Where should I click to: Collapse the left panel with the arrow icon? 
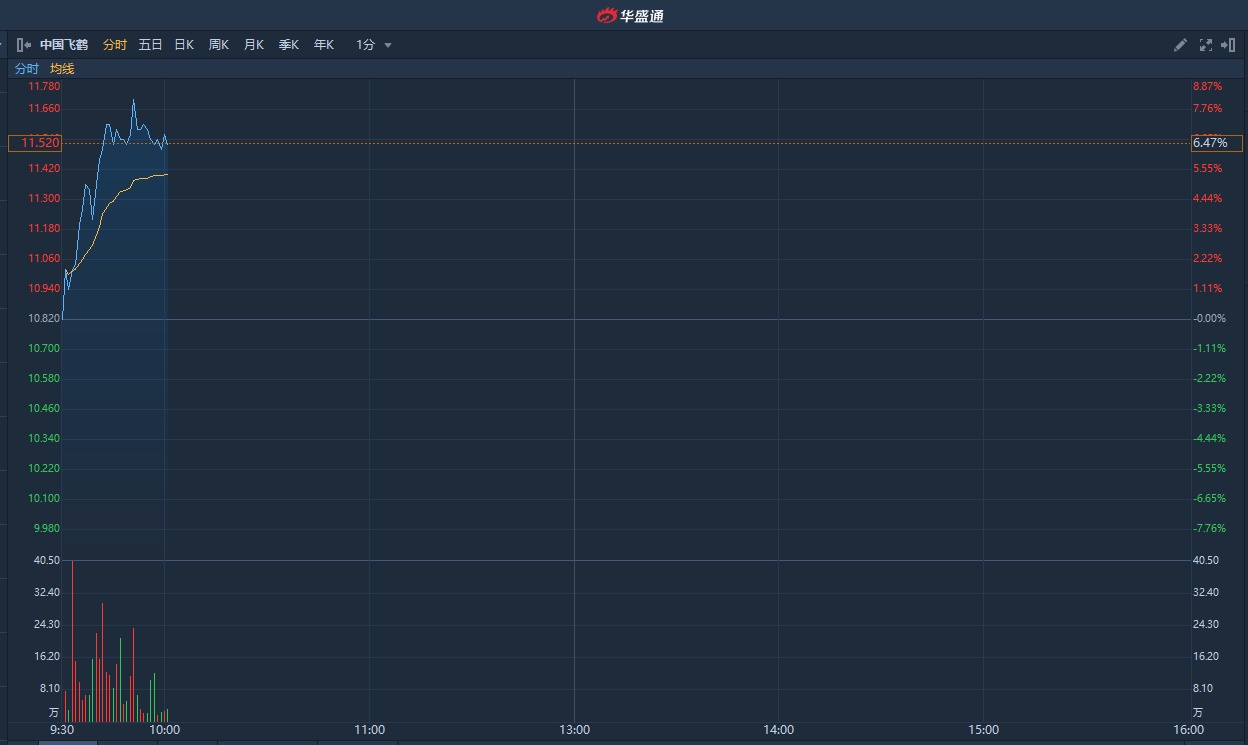coord(24,45)
